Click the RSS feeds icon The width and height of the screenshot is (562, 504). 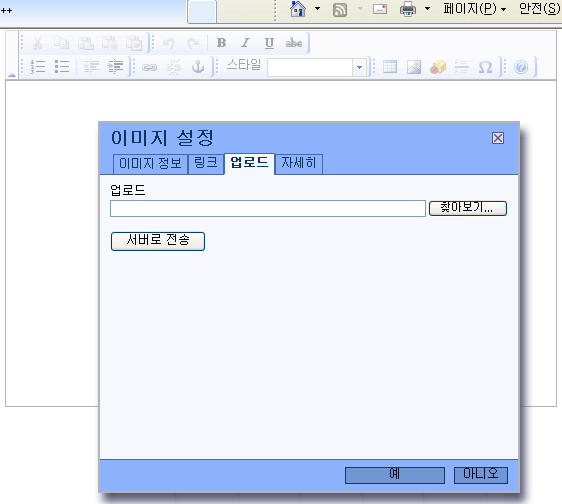tap(339, 10)
